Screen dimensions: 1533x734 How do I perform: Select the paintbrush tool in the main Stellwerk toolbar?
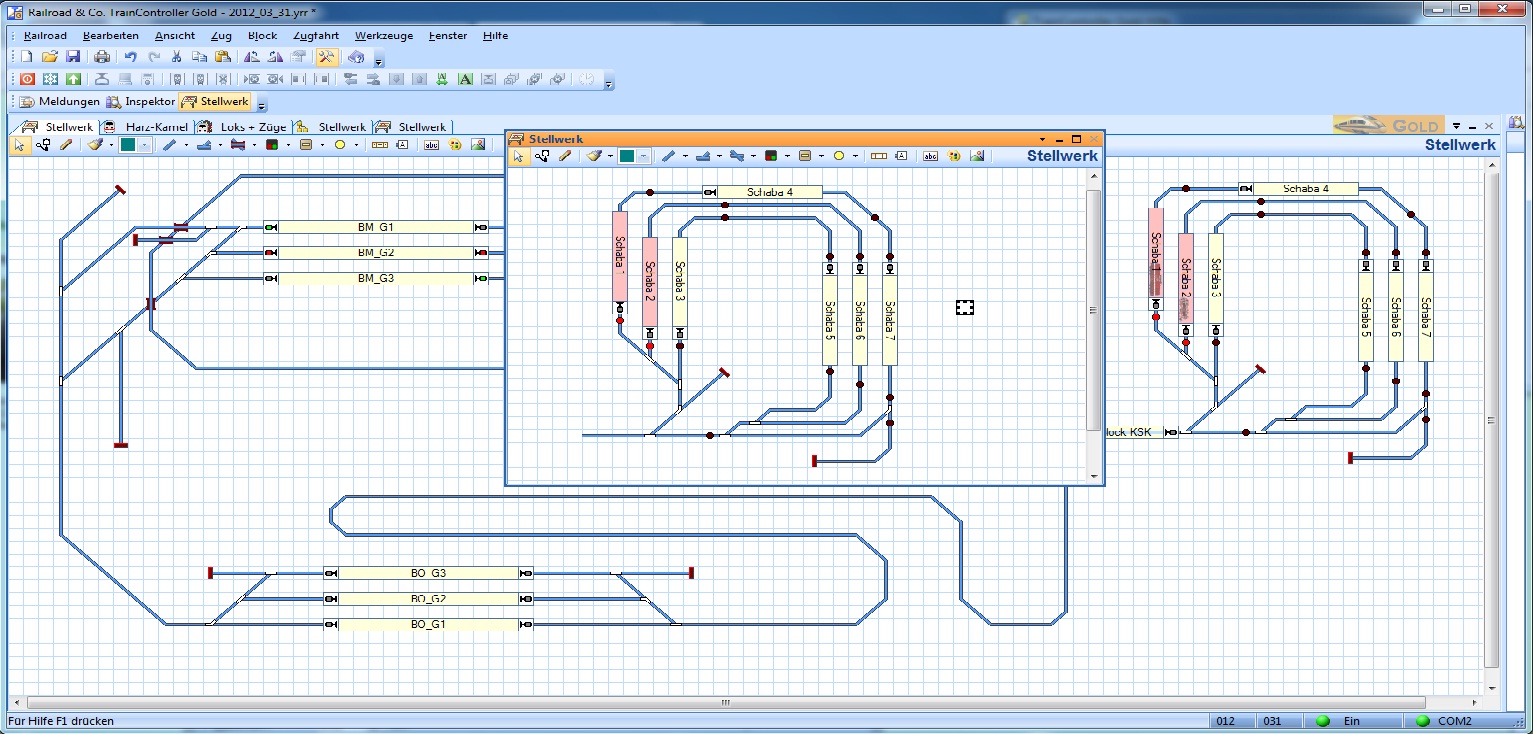[95, 145]
